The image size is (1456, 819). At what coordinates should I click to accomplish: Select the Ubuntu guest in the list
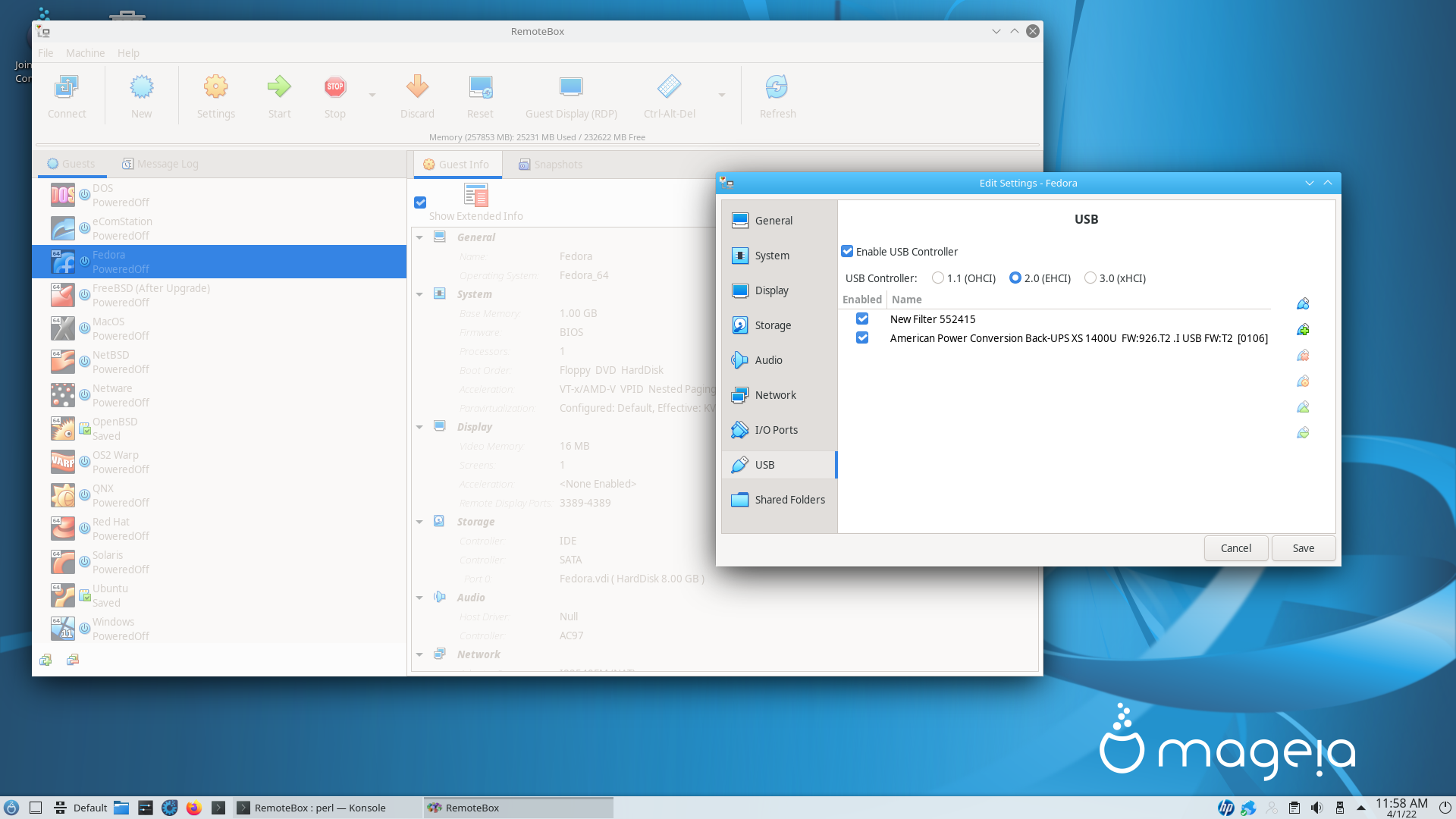(109, 595)
